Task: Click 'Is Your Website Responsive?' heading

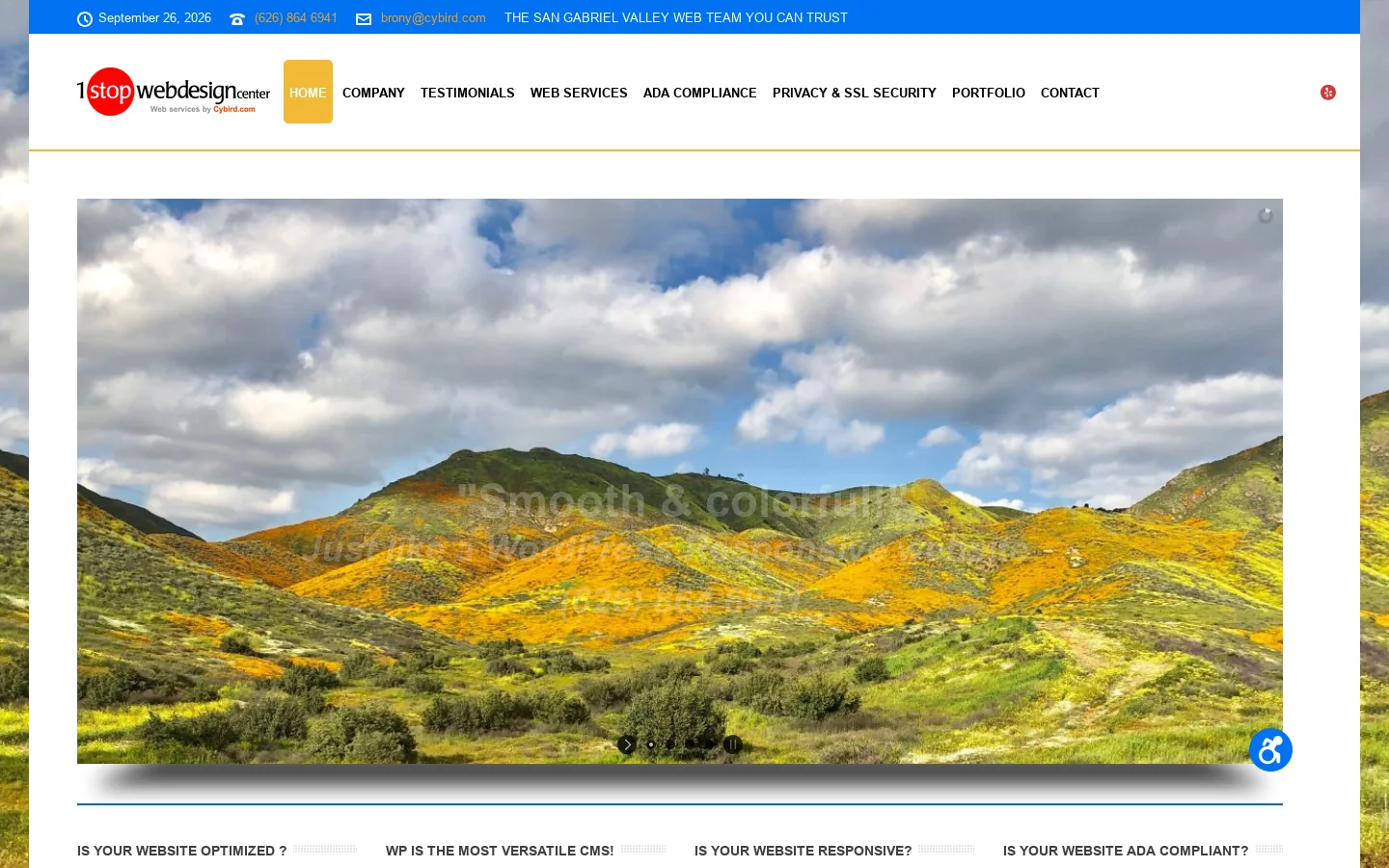Action: click(803, 851)
